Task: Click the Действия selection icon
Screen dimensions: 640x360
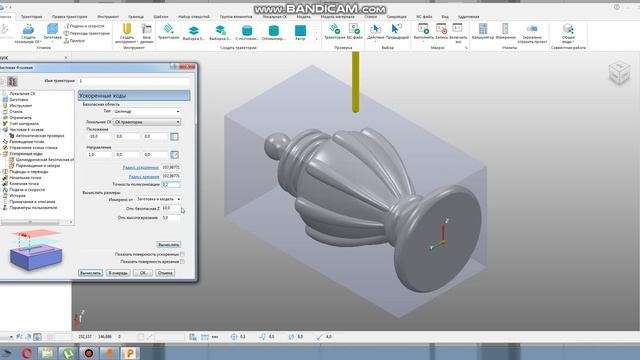Action: tap(376, 29)
